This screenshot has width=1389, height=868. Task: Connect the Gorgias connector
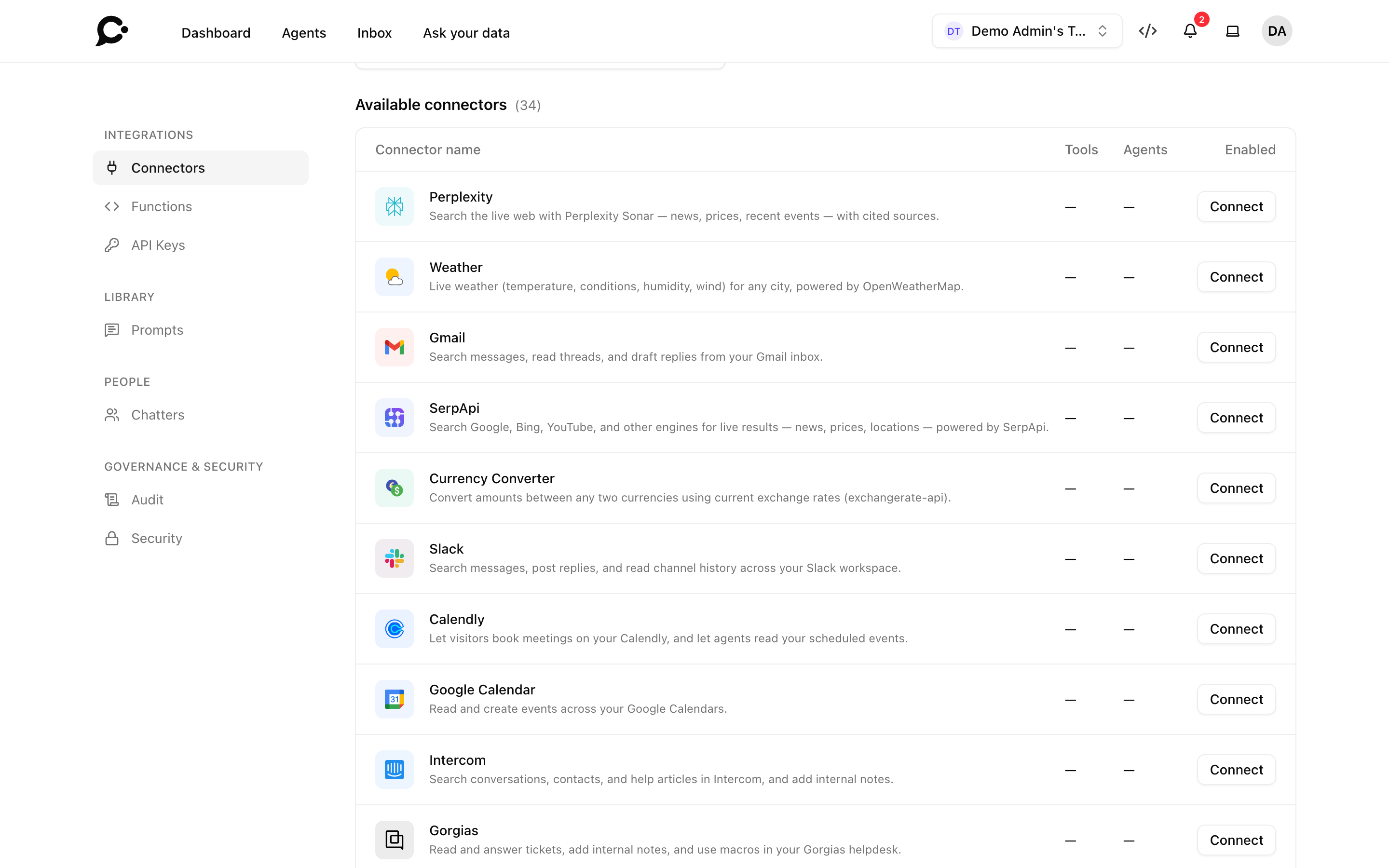coord(1236,840)
